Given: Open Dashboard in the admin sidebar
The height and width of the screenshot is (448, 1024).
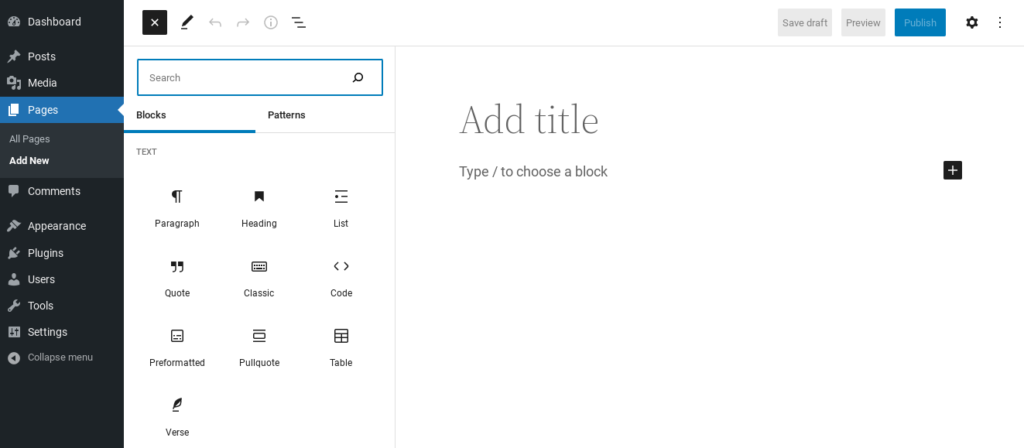Looking at the screenshot, I should click(x=62, y=22).
